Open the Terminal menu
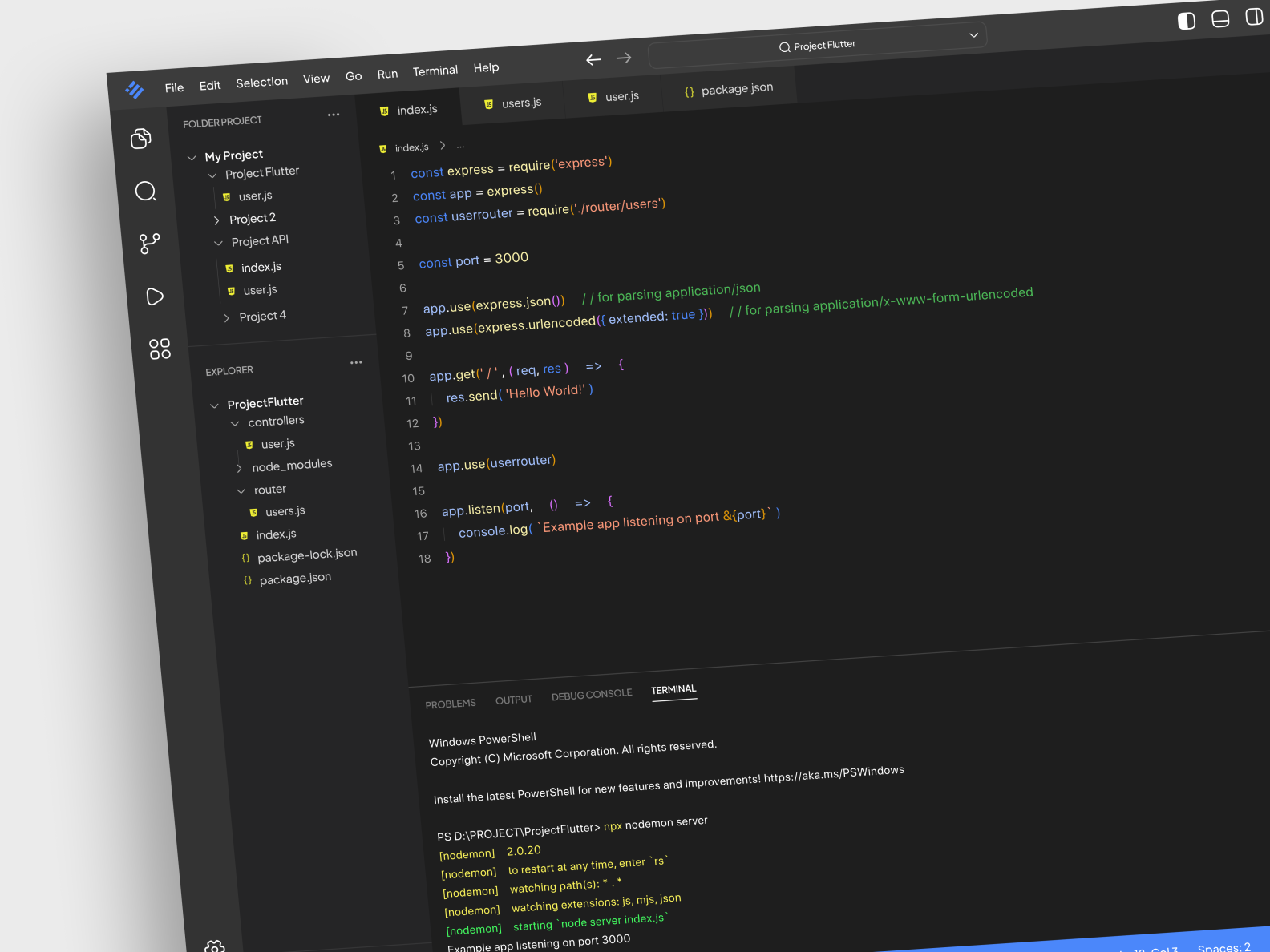 (435, 71)
